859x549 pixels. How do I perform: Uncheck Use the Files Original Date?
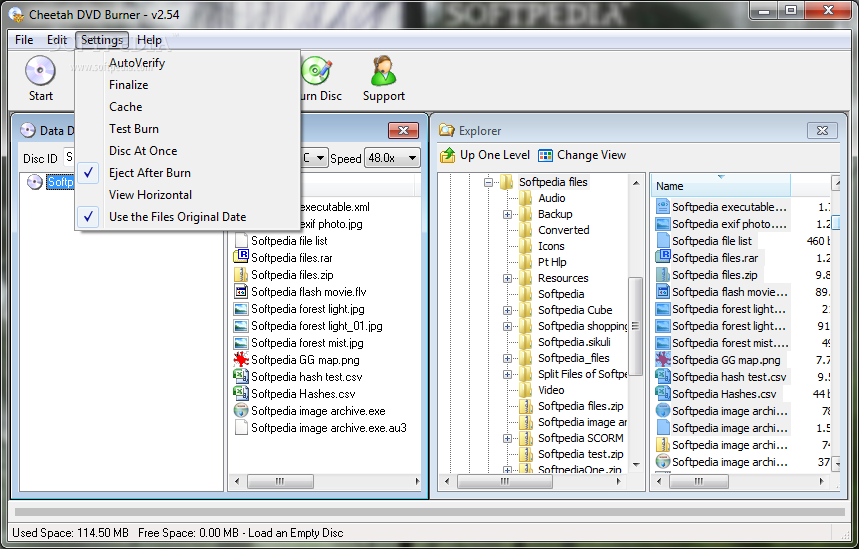(x=188, y=217)
